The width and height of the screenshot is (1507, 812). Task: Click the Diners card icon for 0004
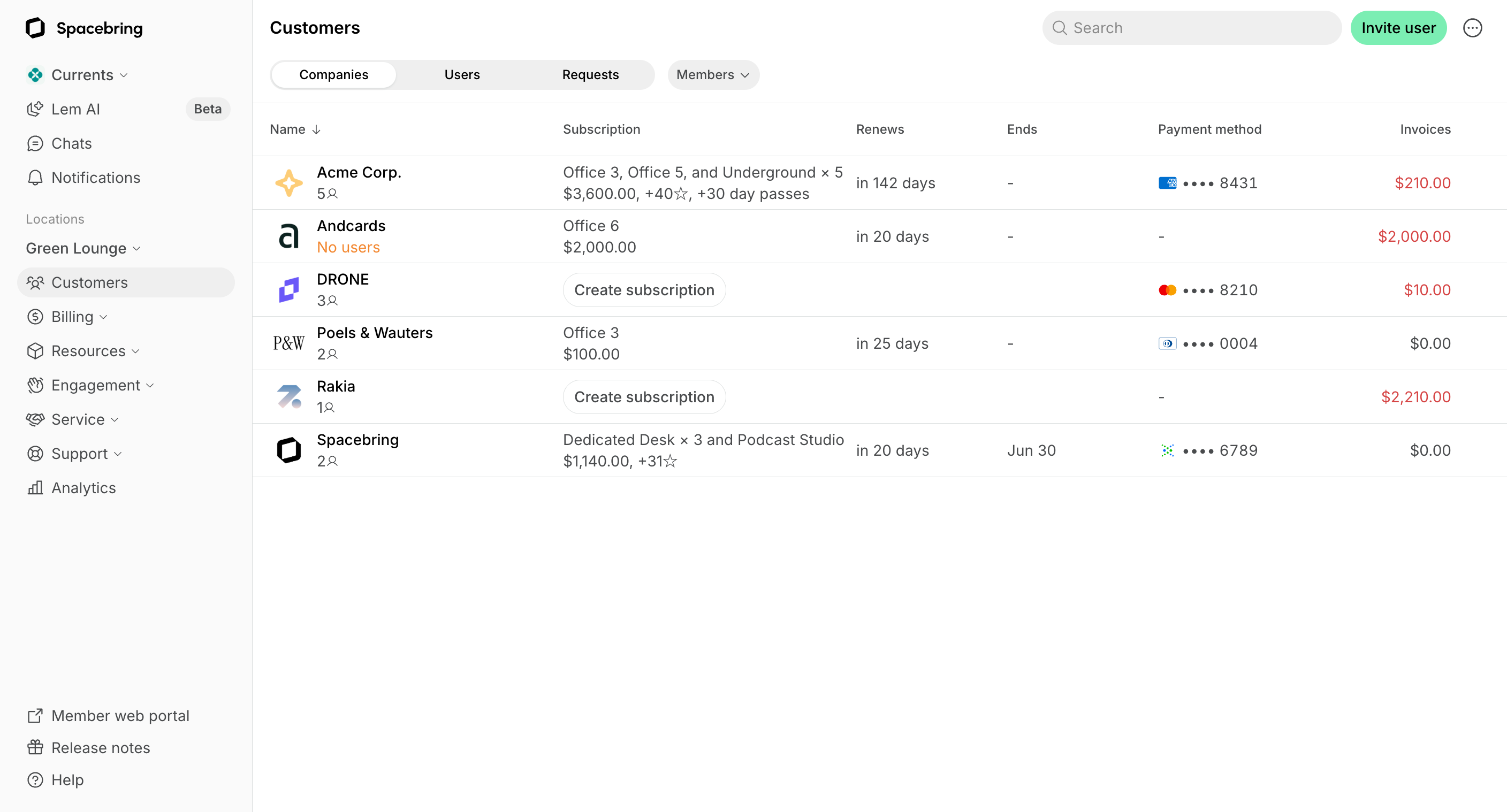pos(1167,344)
